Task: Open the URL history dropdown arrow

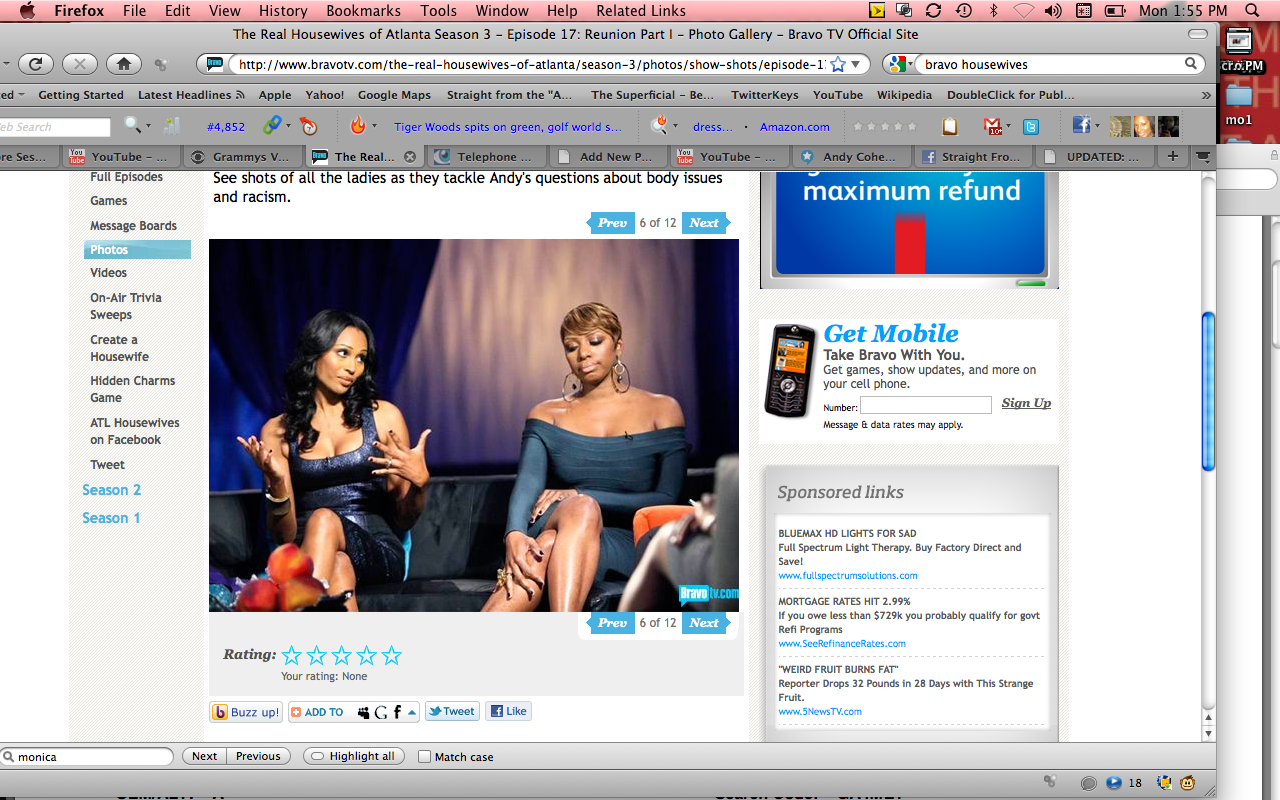Action: 856,64
